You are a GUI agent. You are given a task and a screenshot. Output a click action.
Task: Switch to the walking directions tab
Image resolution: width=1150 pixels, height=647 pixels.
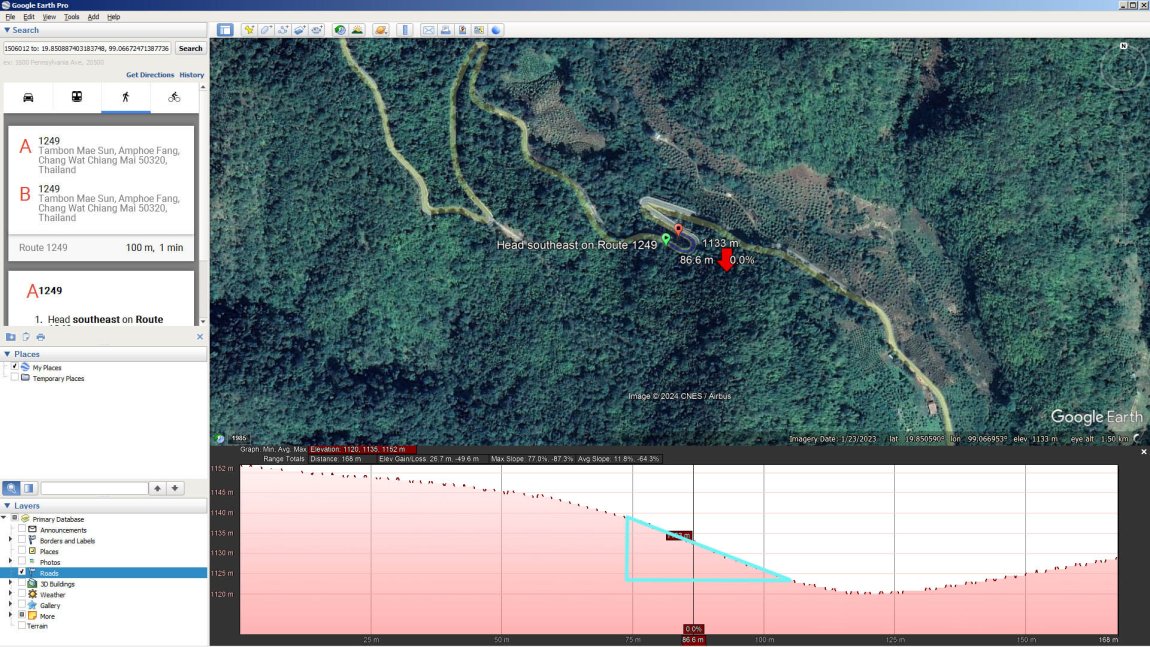[x=127, y=96]
